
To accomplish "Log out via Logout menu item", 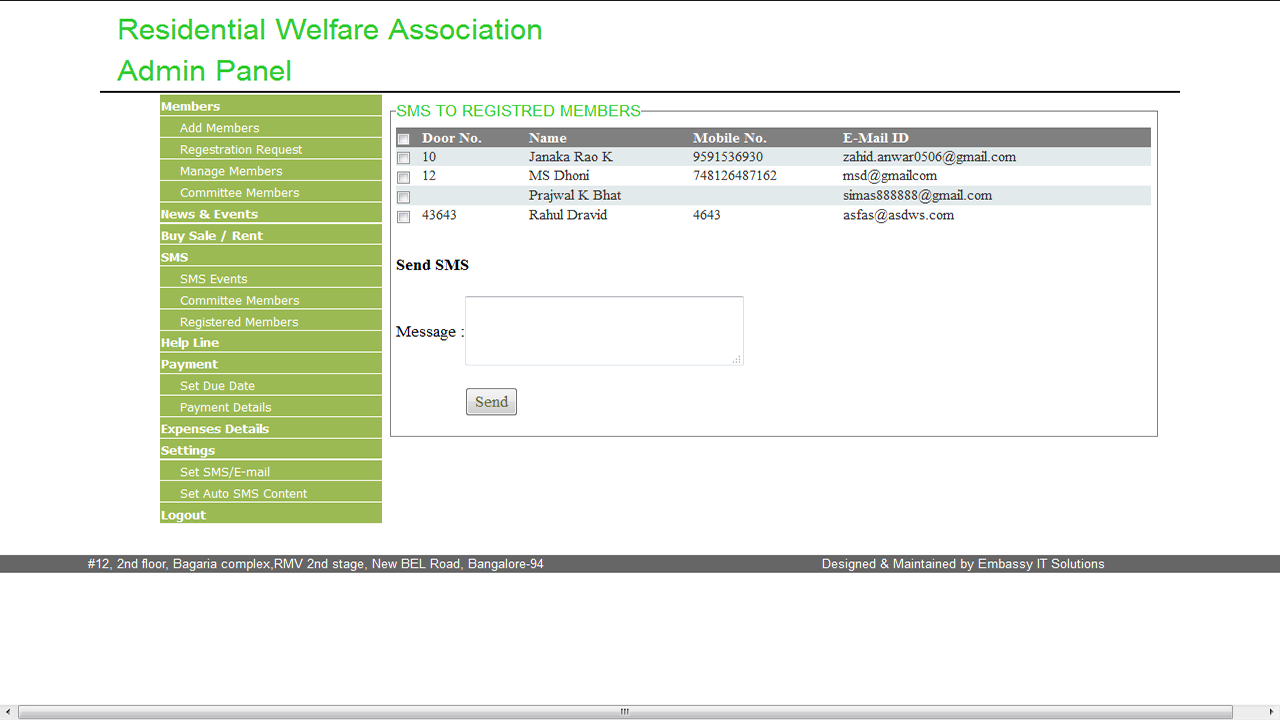I will point(271,514).
